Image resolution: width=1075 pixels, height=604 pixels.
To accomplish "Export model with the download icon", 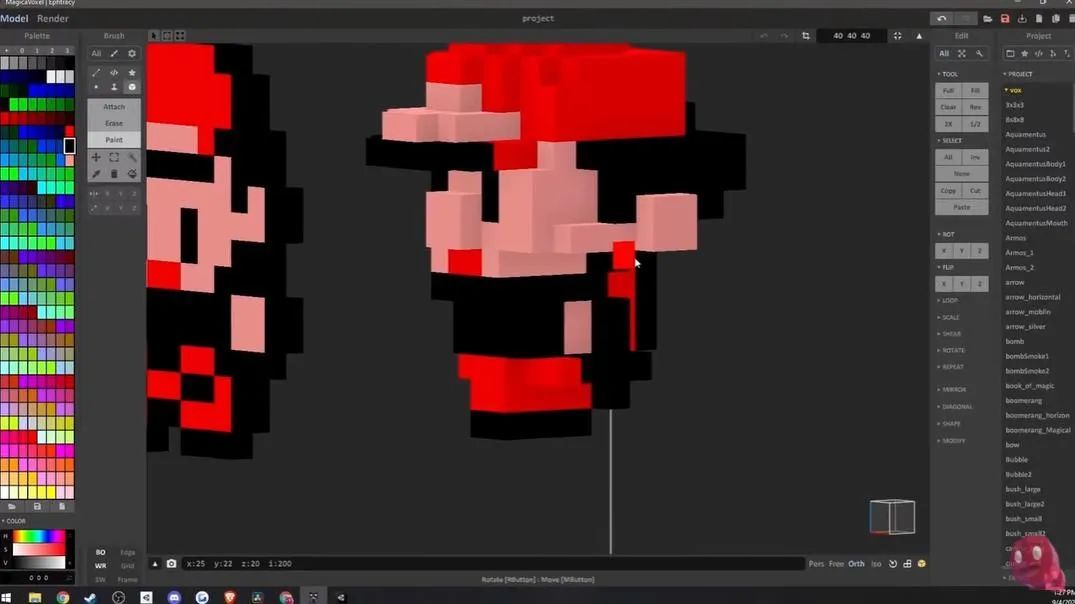I will point(1022,19).
